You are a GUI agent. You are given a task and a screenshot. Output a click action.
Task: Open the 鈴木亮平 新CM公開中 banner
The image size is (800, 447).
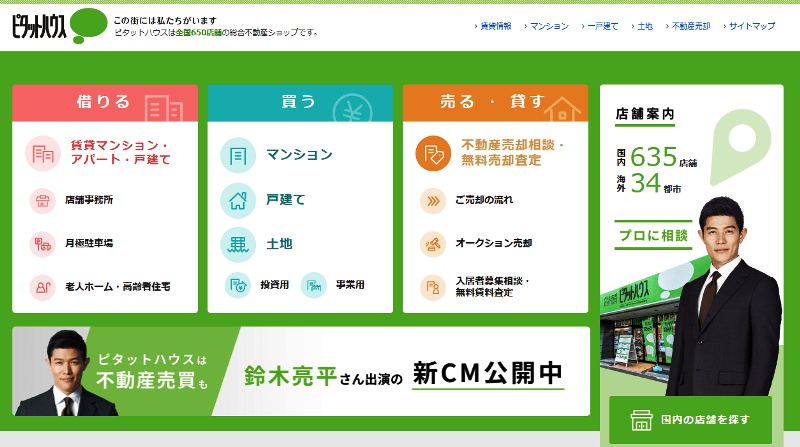click(x=300, y=372)
